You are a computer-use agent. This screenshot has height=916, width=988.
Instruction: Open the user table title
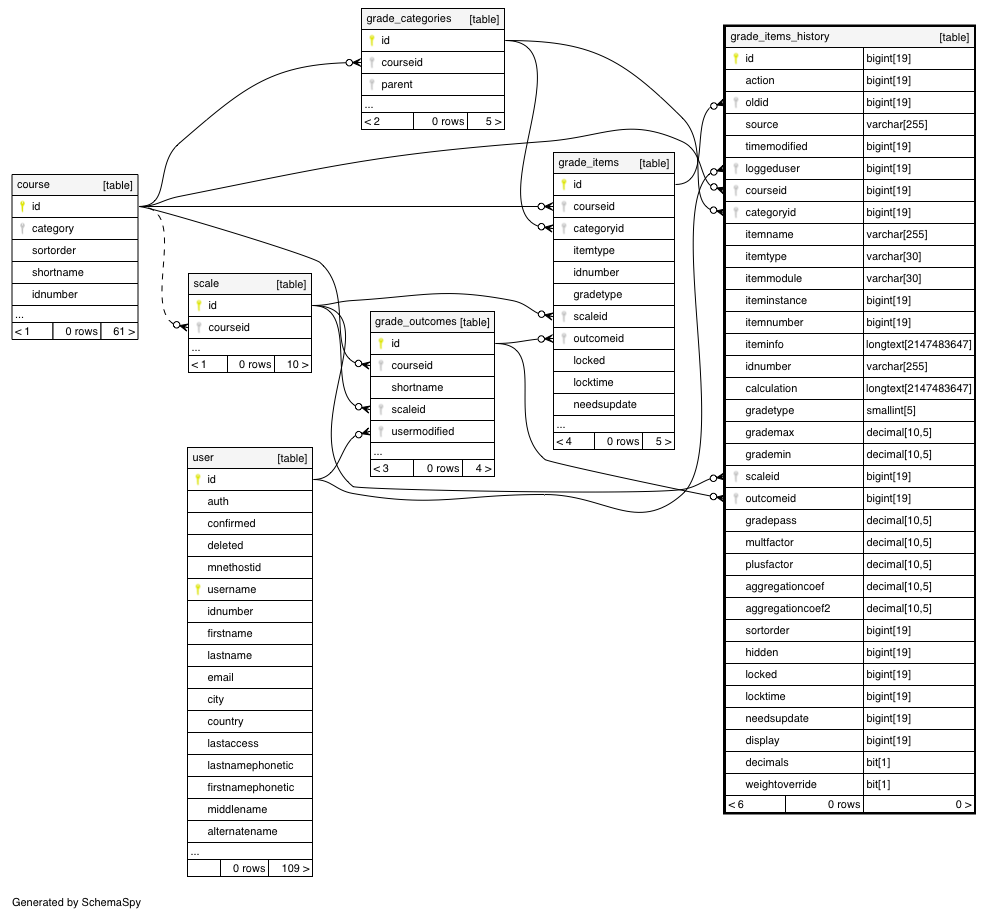pos(203,457)
